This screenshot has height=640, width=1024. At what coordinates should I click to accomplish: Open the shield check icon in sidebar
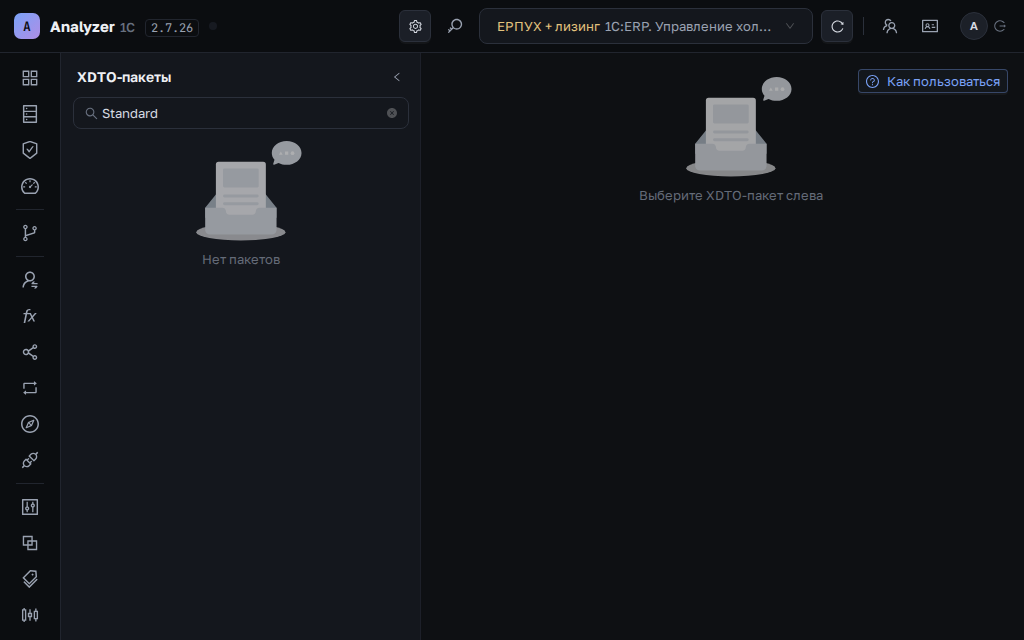(30, 150)
